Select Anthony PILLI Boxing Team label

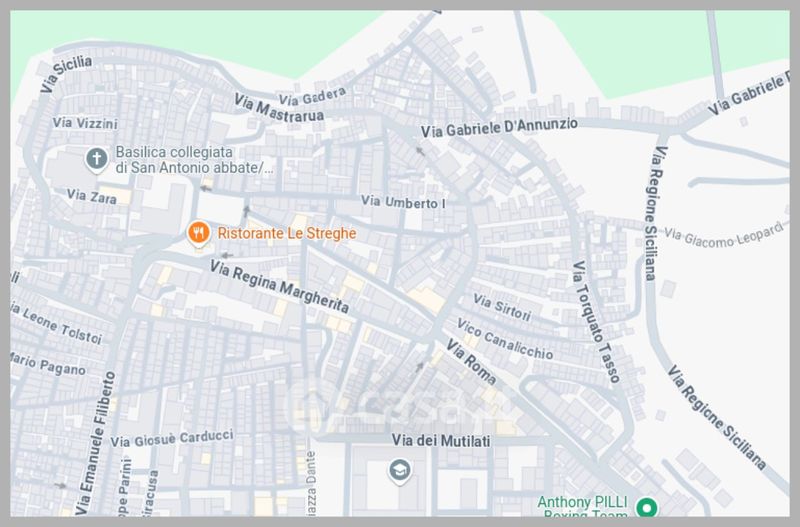583,507
